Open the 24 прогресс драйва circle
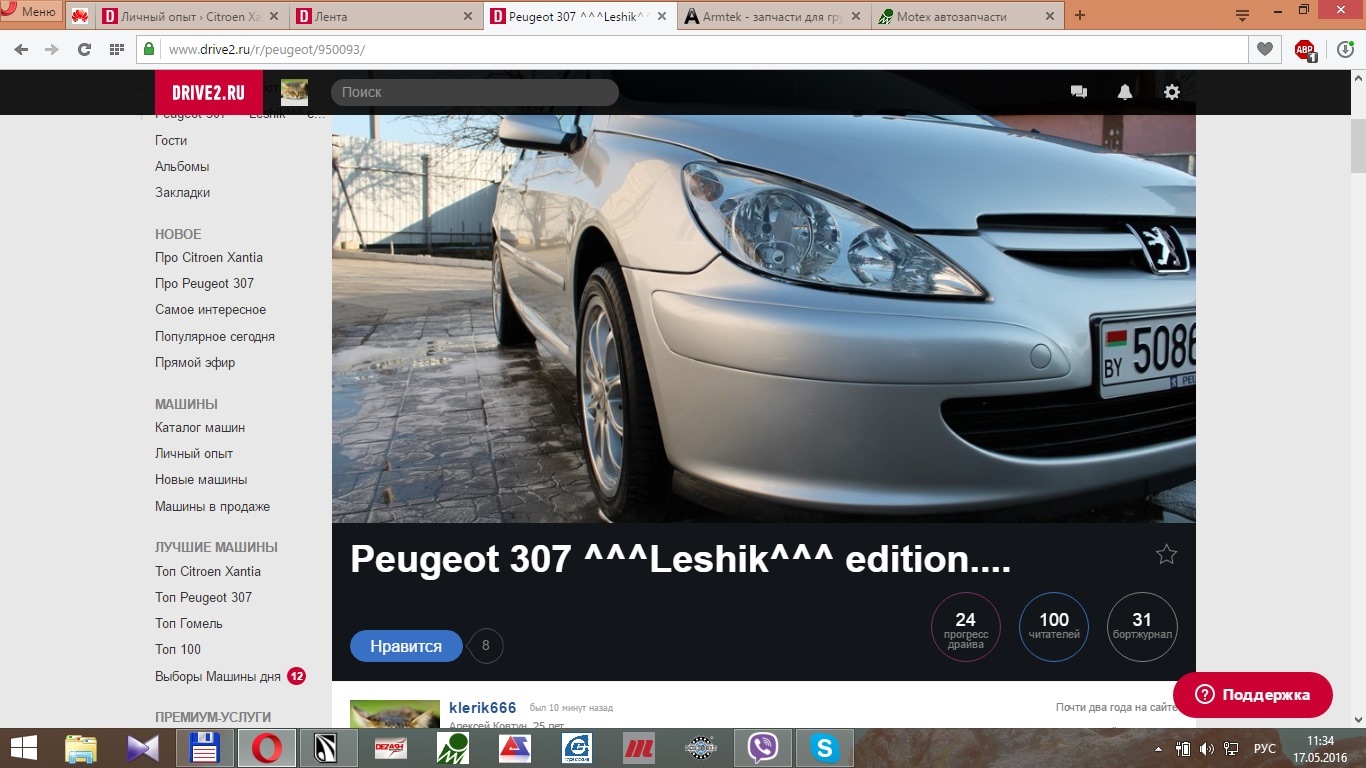 965,627
